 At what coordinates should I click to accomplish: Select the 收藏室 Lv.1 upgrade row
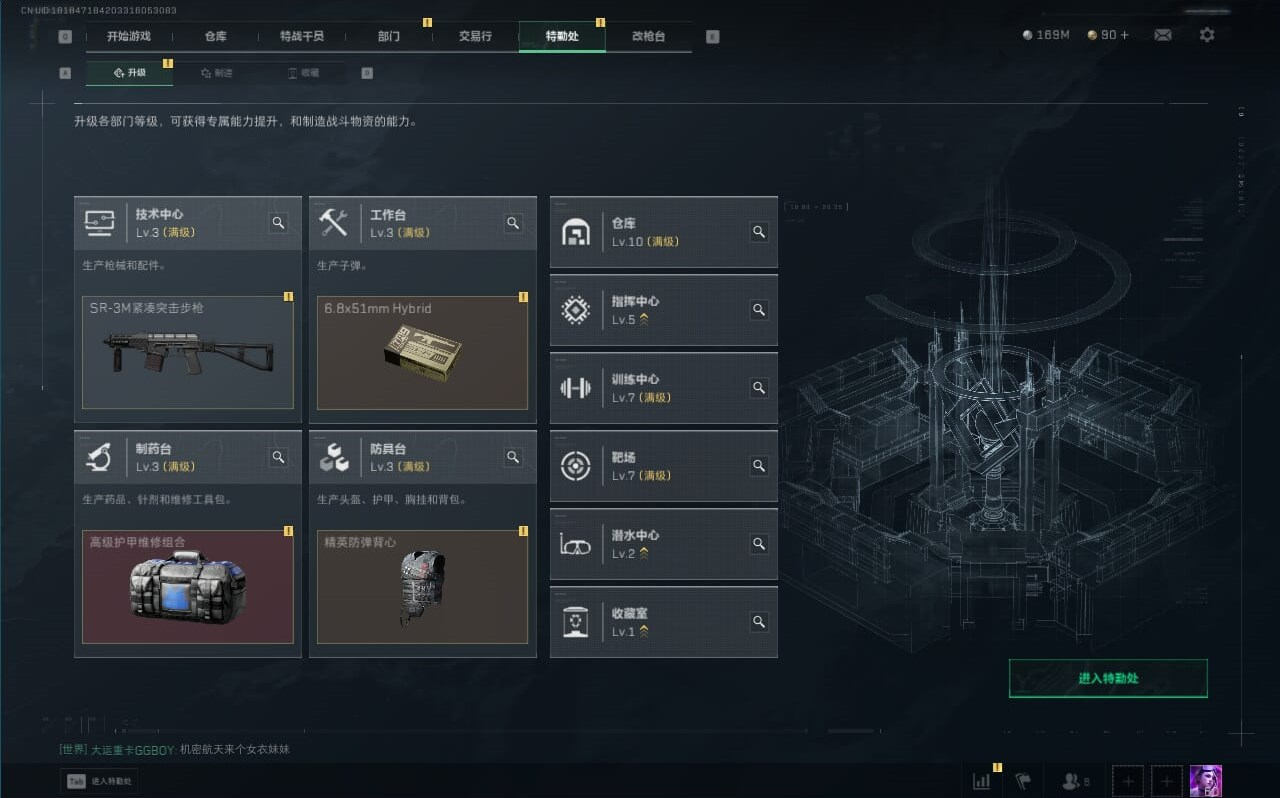coord(664,622)
